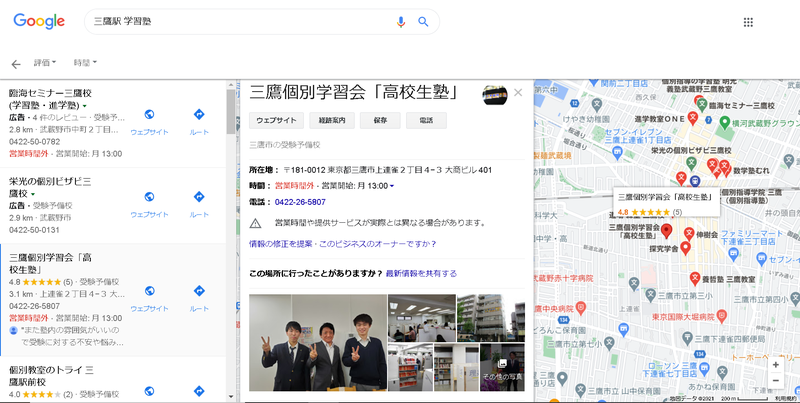This screenshot has width=800, height=403.
Task: Select the 養哲塾 三鷹教室 map marker
Action: [x=694, y=279]
